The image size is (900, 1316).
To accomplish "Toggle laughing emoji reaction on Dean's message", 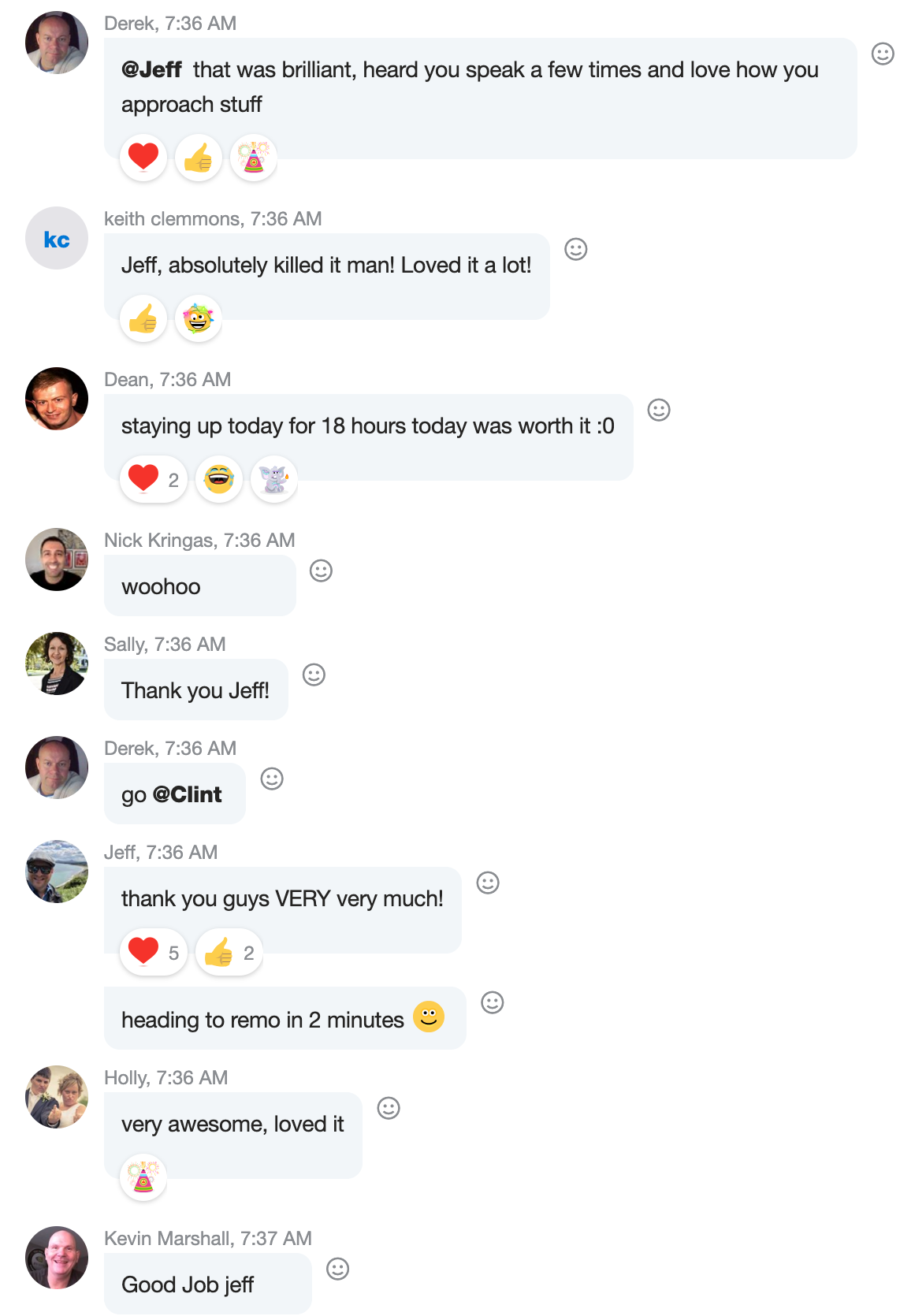I will 219,479.
